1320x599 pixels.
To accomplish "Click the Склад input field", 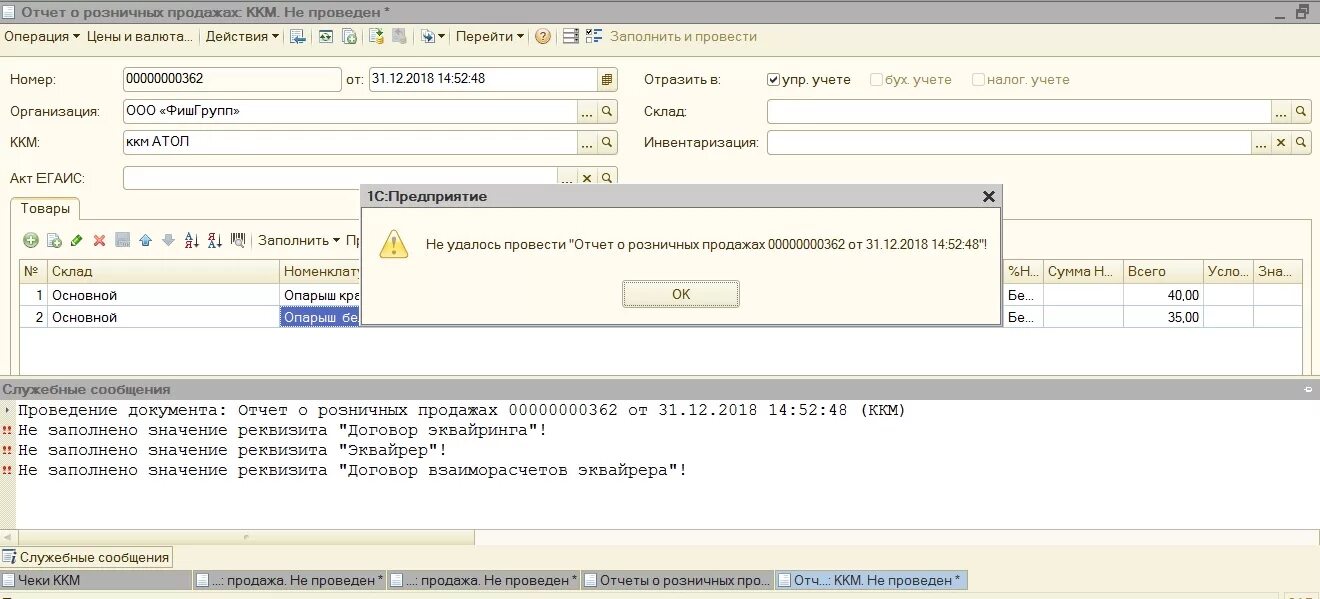I will 1019,111.
